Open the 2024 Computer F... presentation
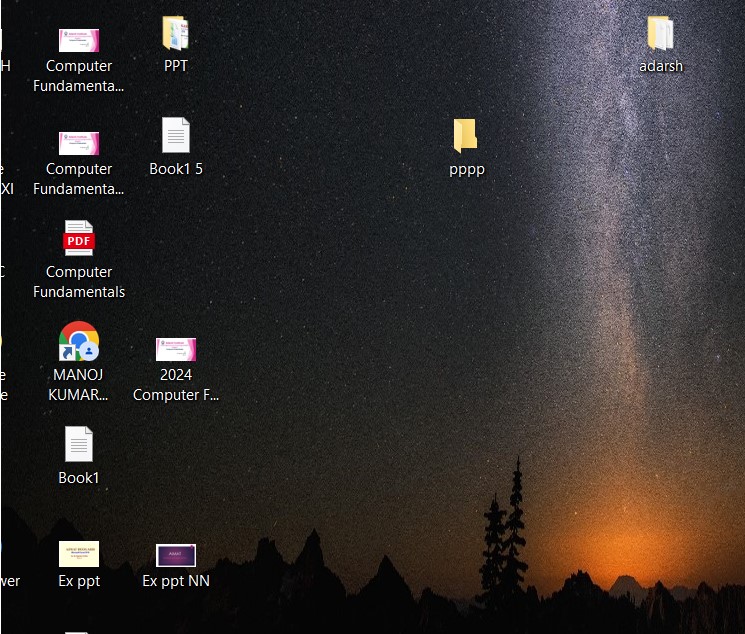This screenshot has height=634, width=745. pos(176,349)
